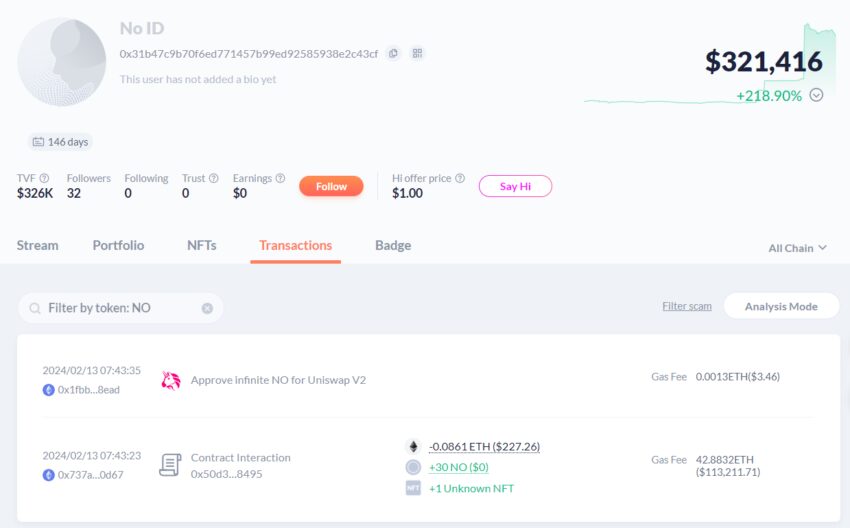Viewport: 850px width, 528px height.
Task: Switch to the Portfolio tab
Action: [x=118, y=246]
